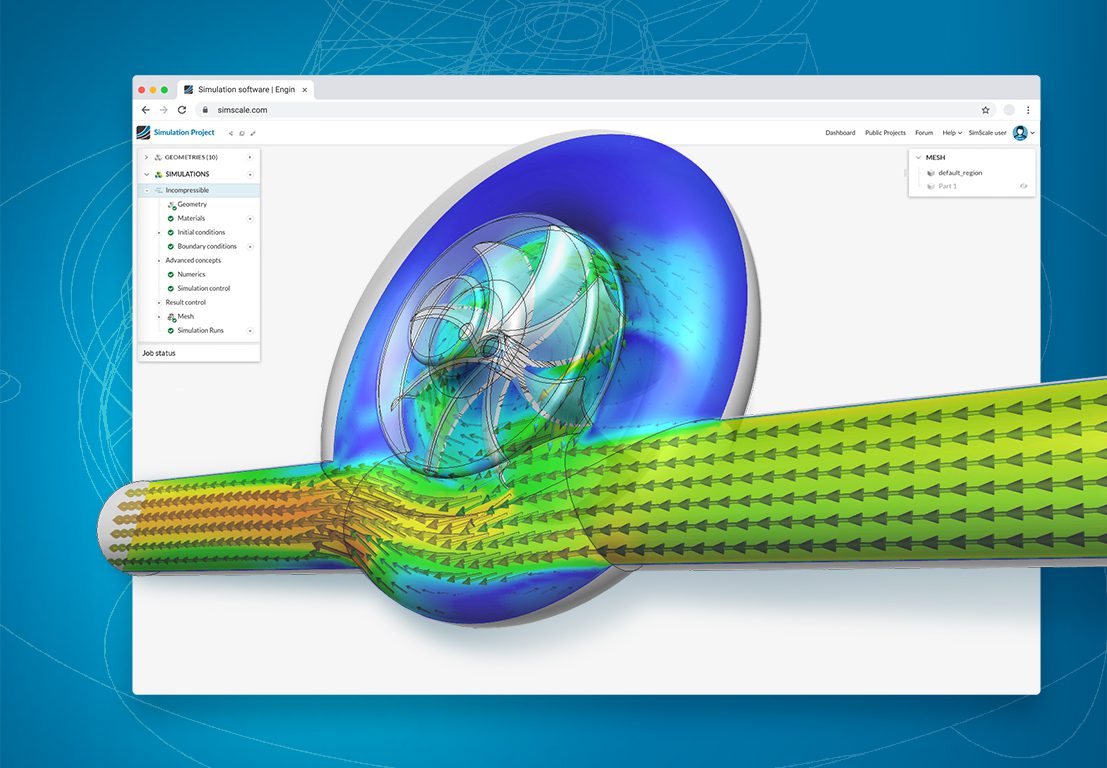Toggle visibility eye for Part 1
The height and width of the screenshot is (768, 1107).
(x=1023, y=186)
